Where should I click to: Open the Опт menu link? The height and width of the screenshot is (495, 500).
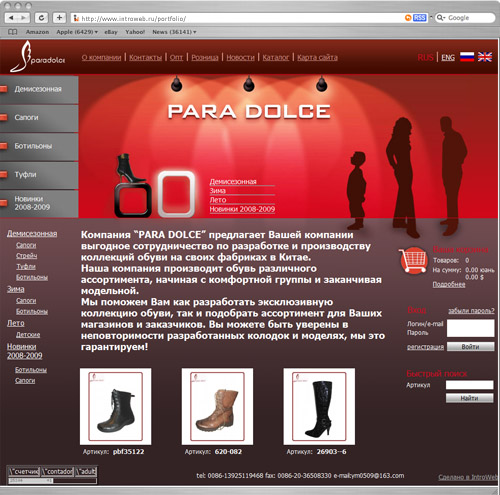176,57
